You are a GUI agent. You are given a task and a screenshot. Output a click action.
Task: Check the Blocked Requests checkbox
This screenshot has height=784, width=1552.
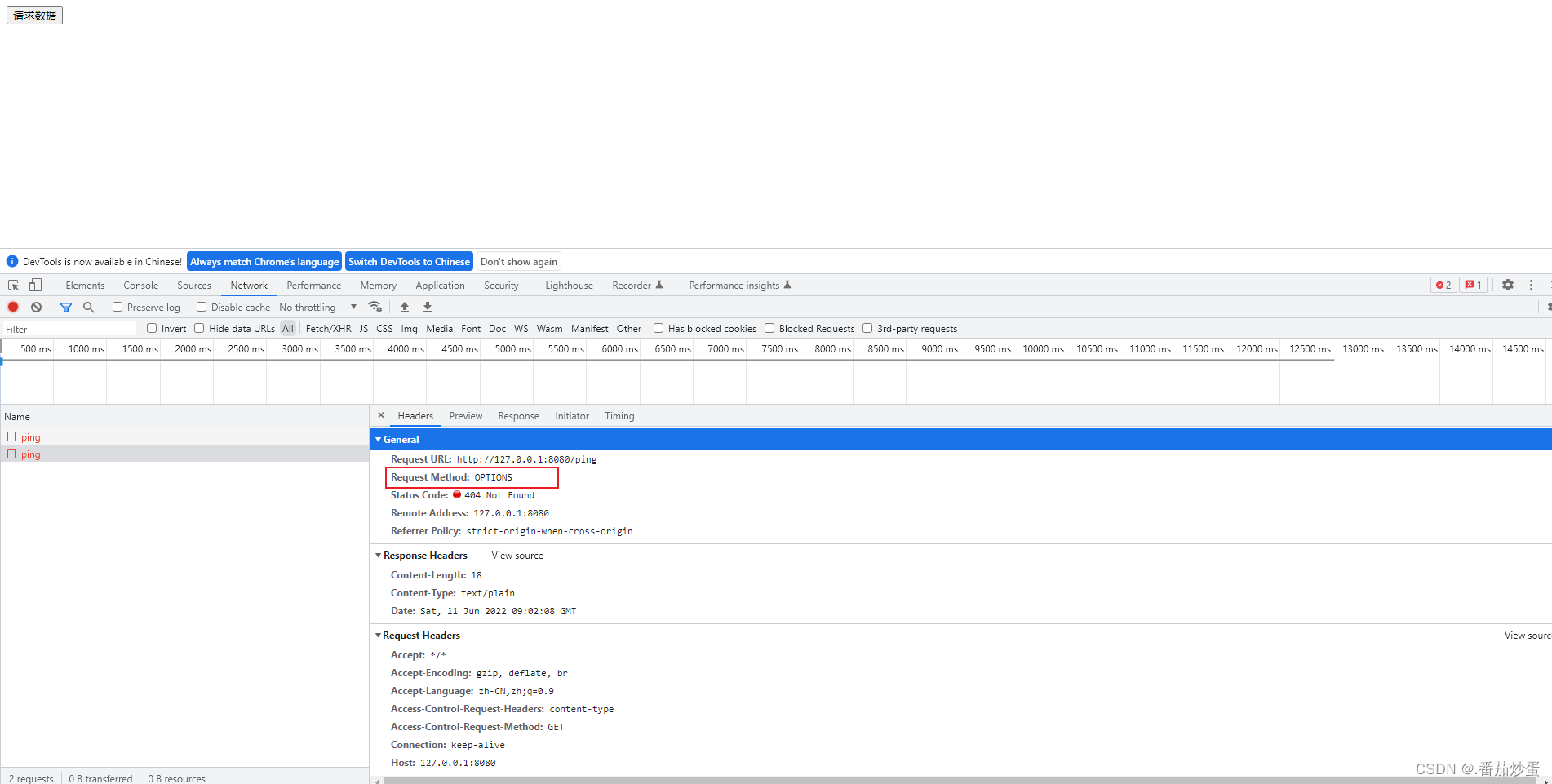point(769,328)
